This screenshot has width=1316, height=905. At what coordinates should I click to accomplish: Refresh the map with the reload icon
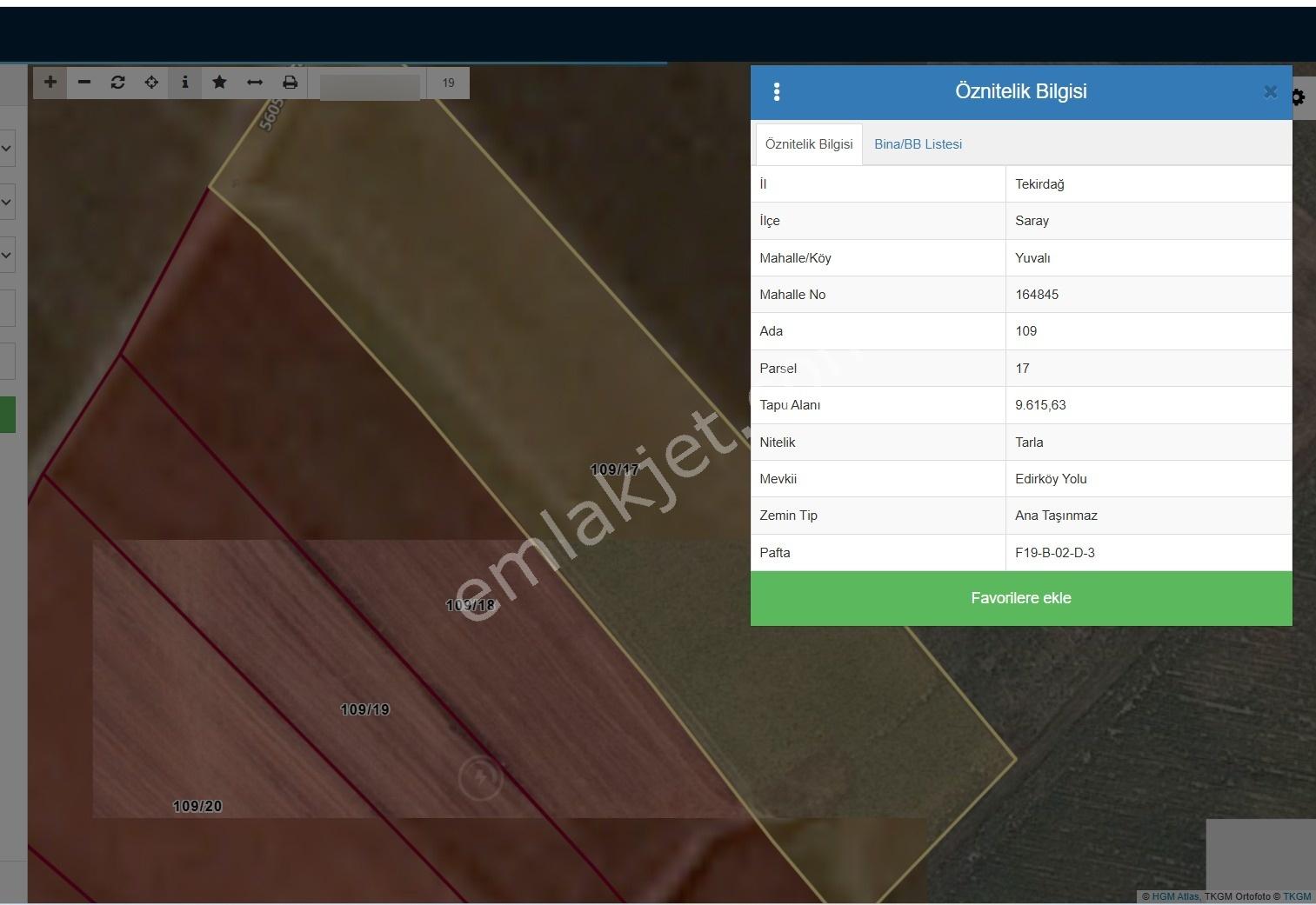click(118, 83)
